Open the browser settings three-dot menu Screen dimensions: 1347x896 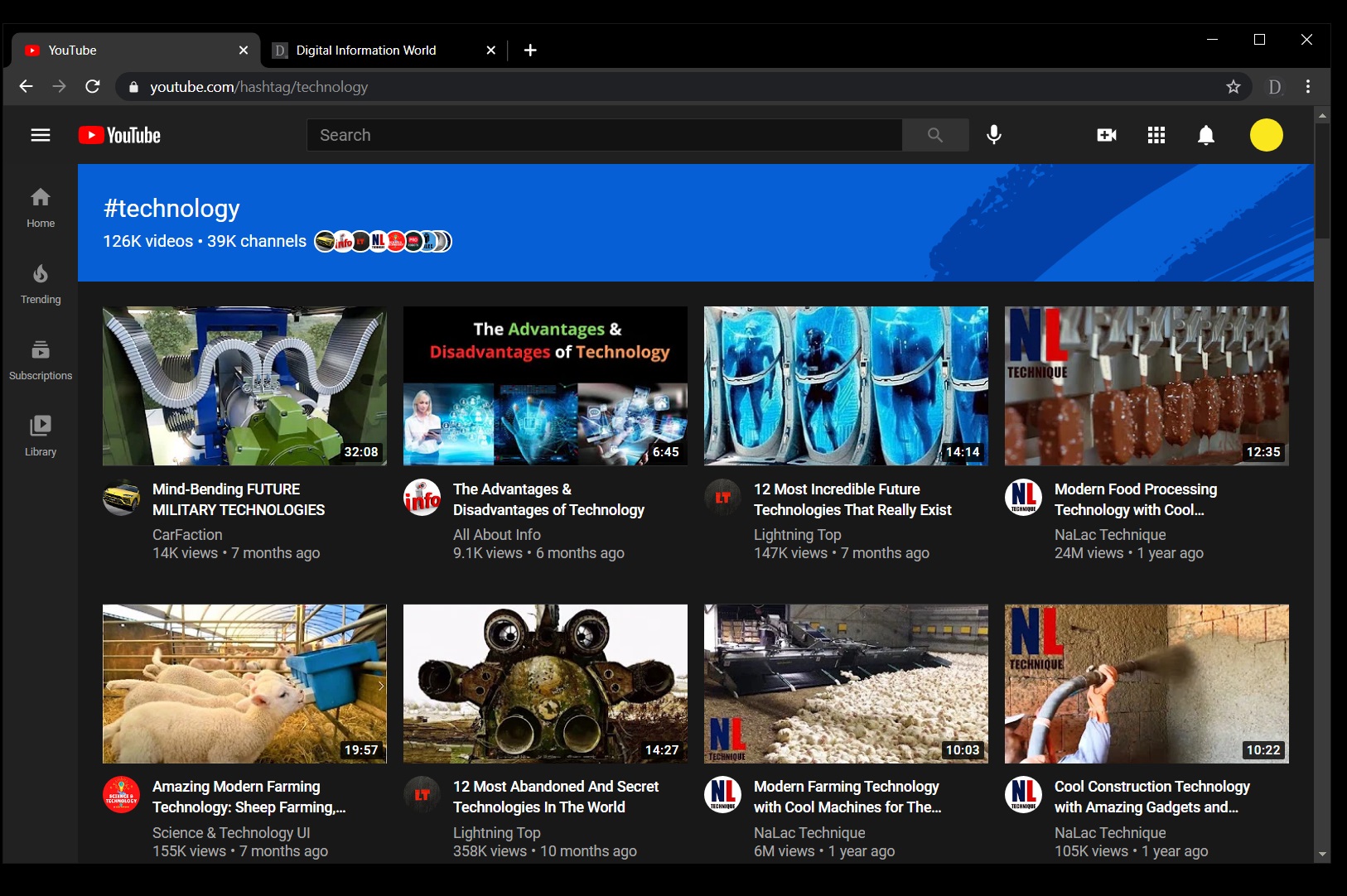pos(1307,86)
